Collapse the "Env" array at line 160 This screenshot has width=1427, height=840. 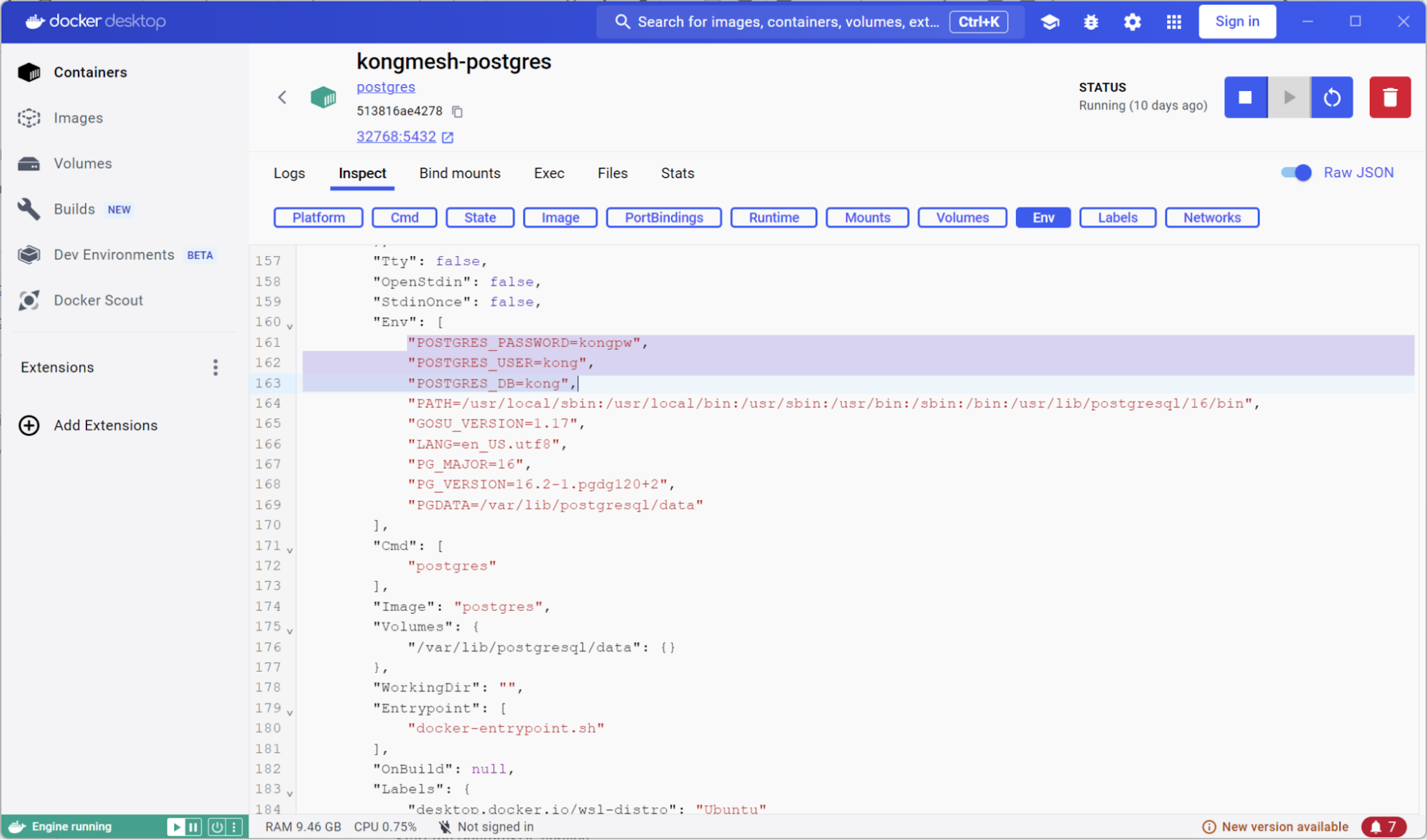click(290, 326)
